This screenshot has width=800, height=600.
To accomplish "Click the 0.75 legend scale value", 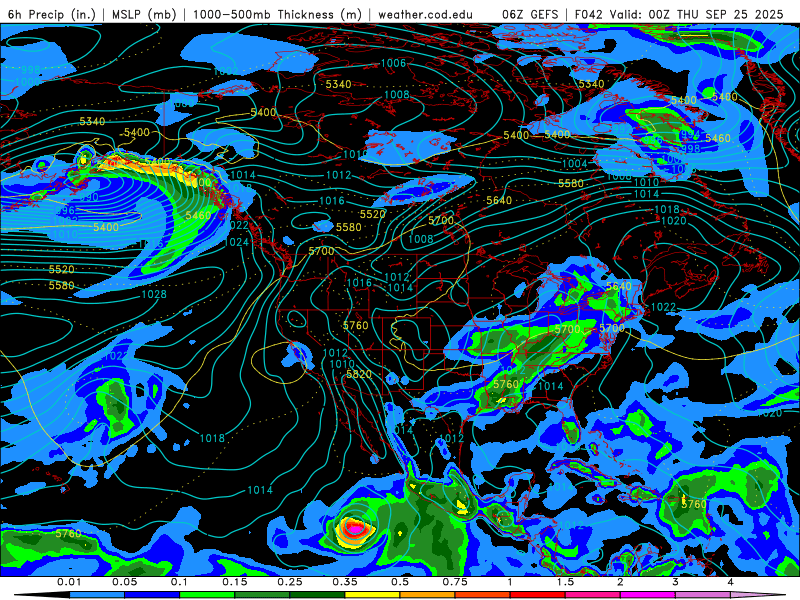I will pos(455,582).
